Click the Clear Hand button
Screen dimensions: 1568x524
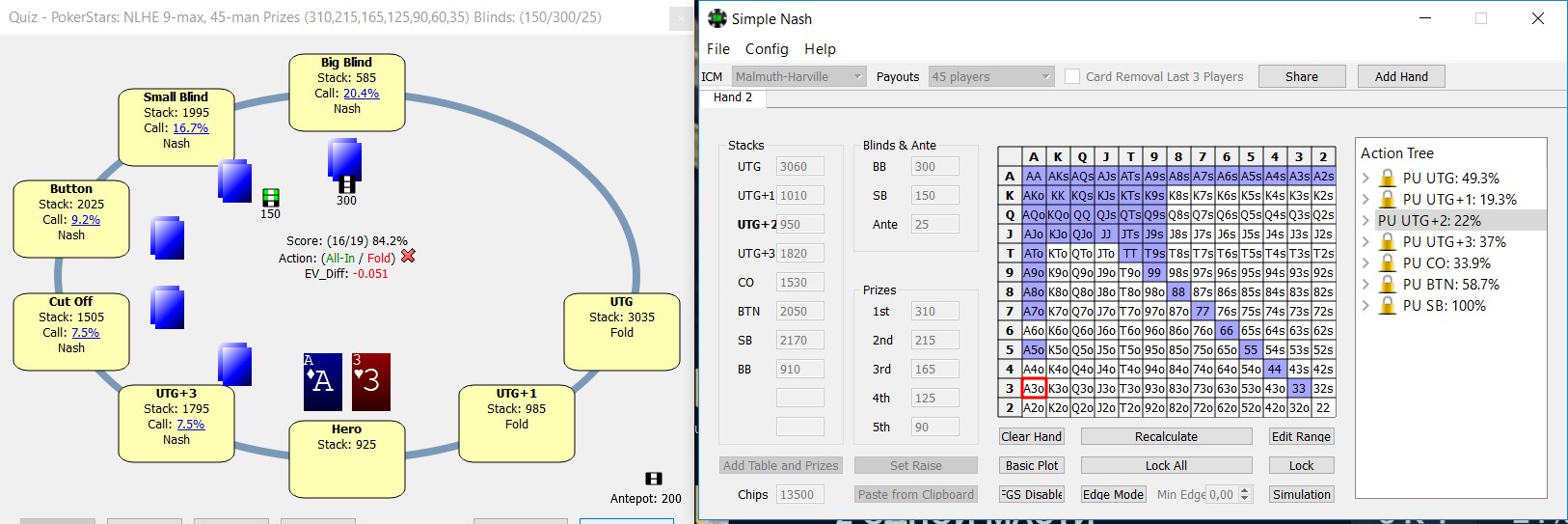pos(1031,436)
